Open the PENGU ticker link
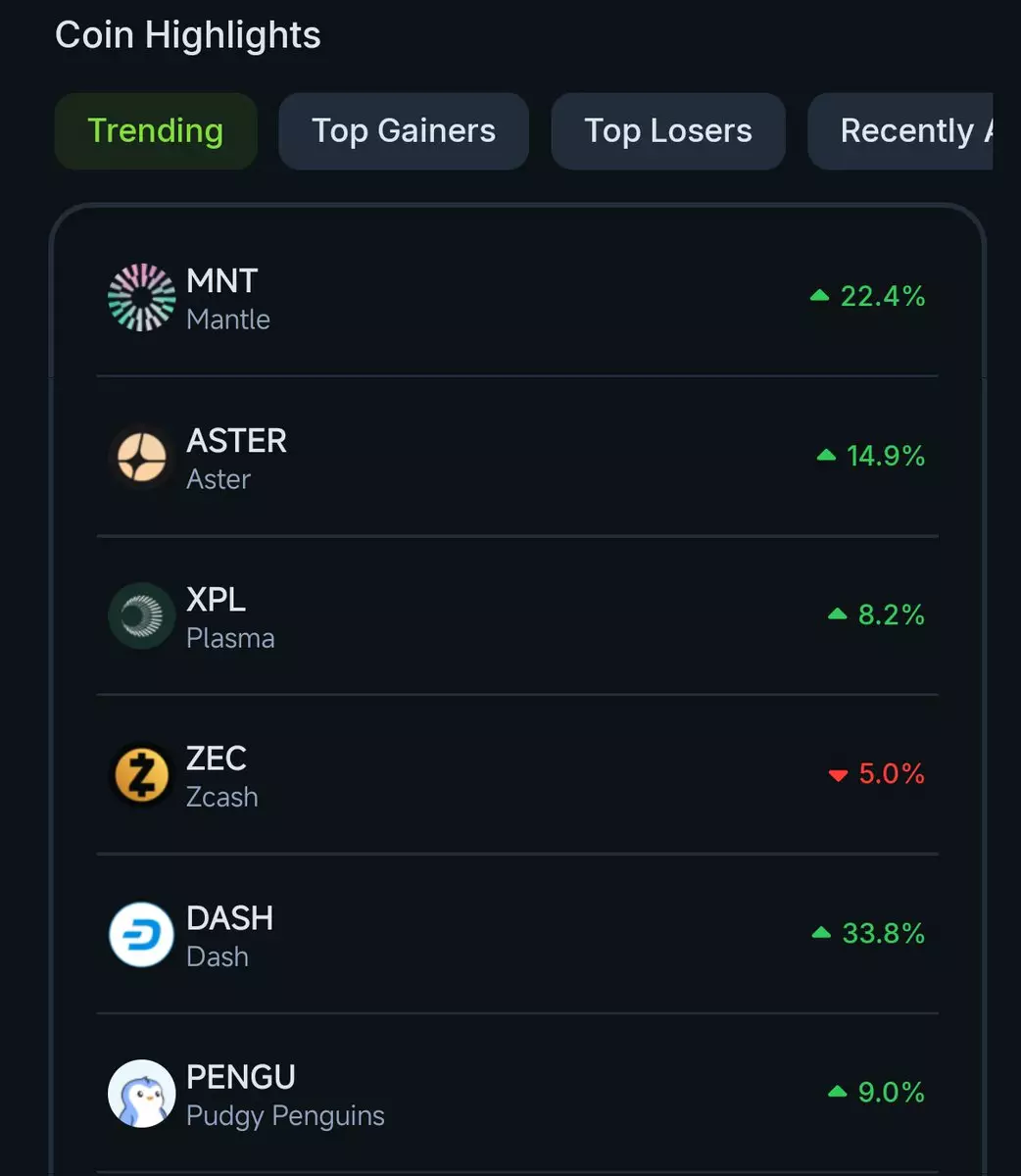The image size is (1021, 1176). coord(241,1077)
